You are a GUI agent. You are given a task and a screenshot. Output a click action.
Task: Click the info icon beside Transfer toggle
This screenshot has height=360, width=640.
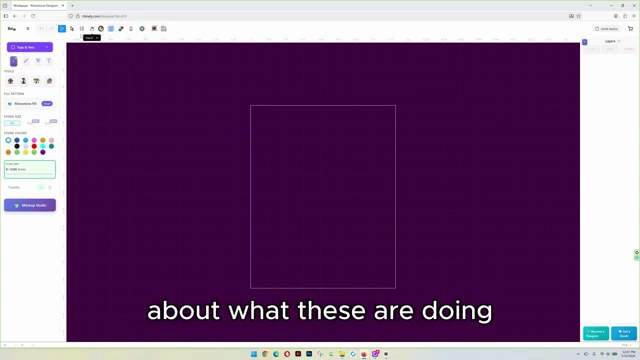tap(50, 187)
